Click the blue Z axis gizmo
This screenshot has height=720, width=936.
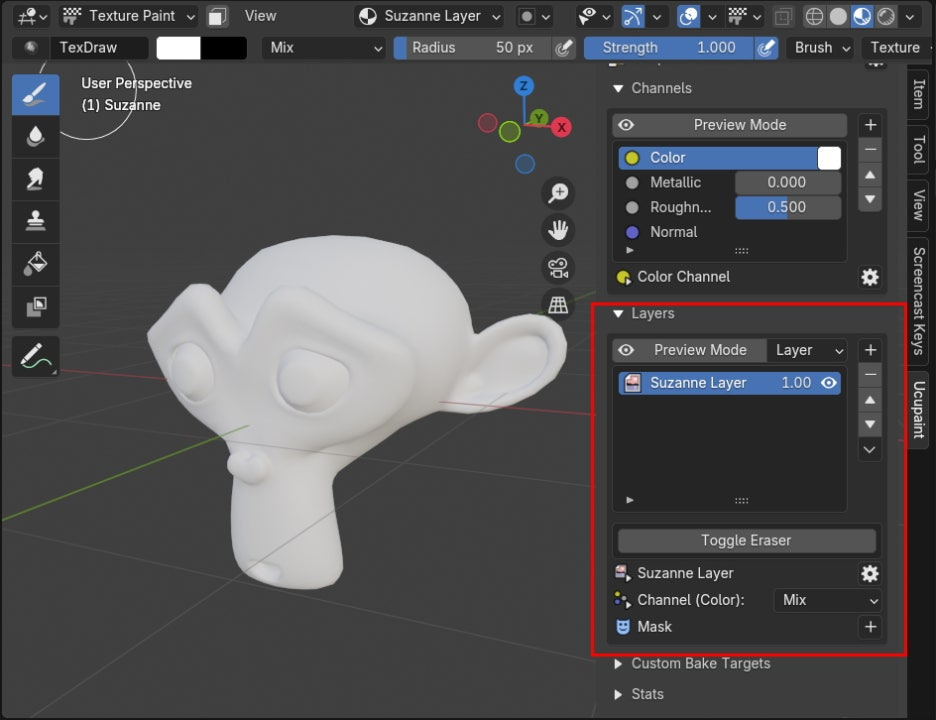(524, 86)
